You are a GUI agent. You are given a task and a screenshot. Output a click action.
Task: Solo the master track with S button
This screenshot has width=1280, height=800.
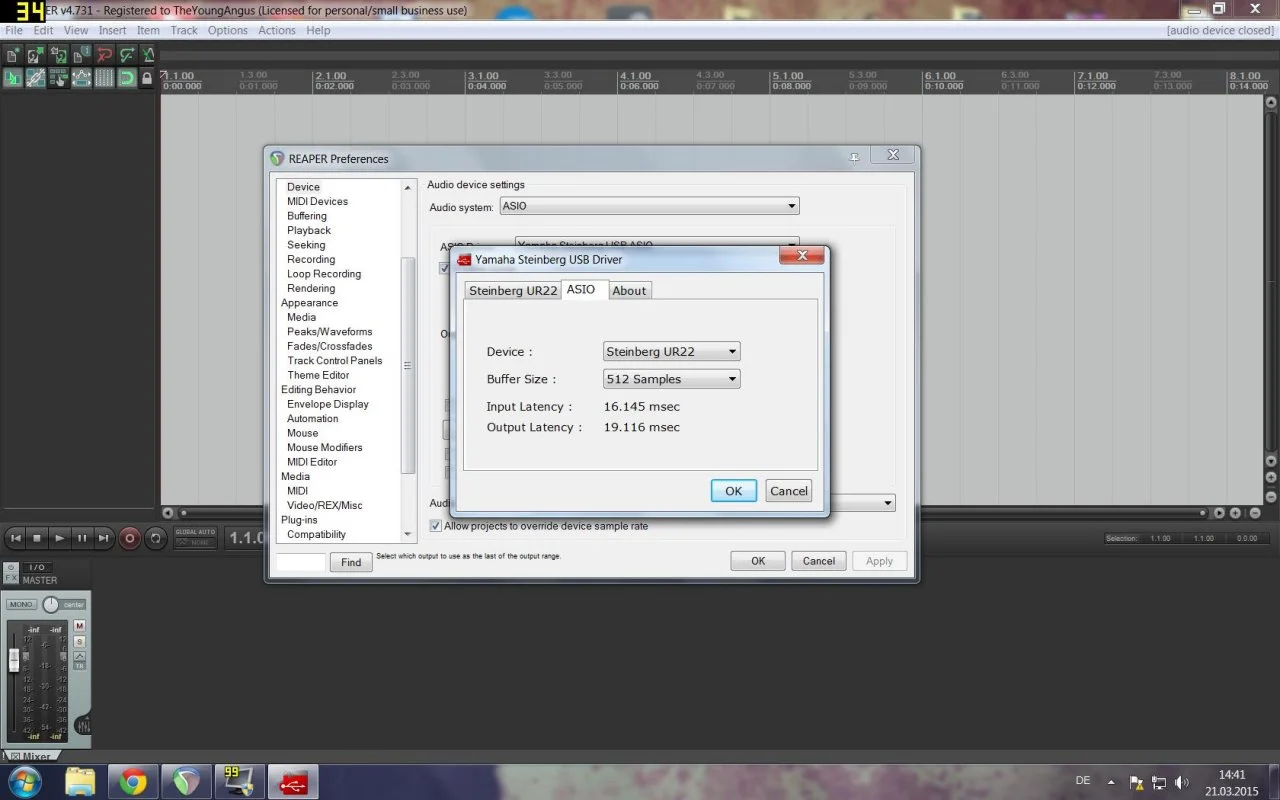(x=80, y=641)
